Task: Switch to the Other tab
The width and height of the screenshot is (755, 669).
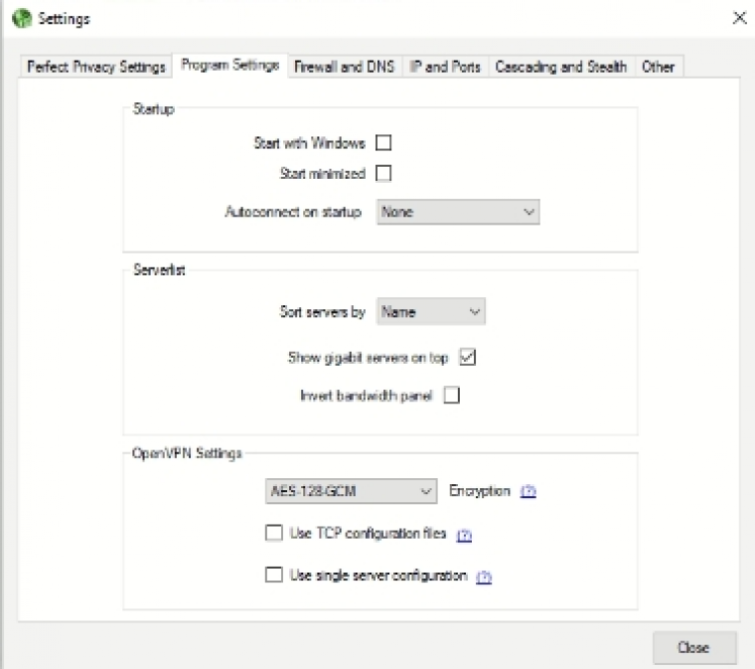Action: 658,66
